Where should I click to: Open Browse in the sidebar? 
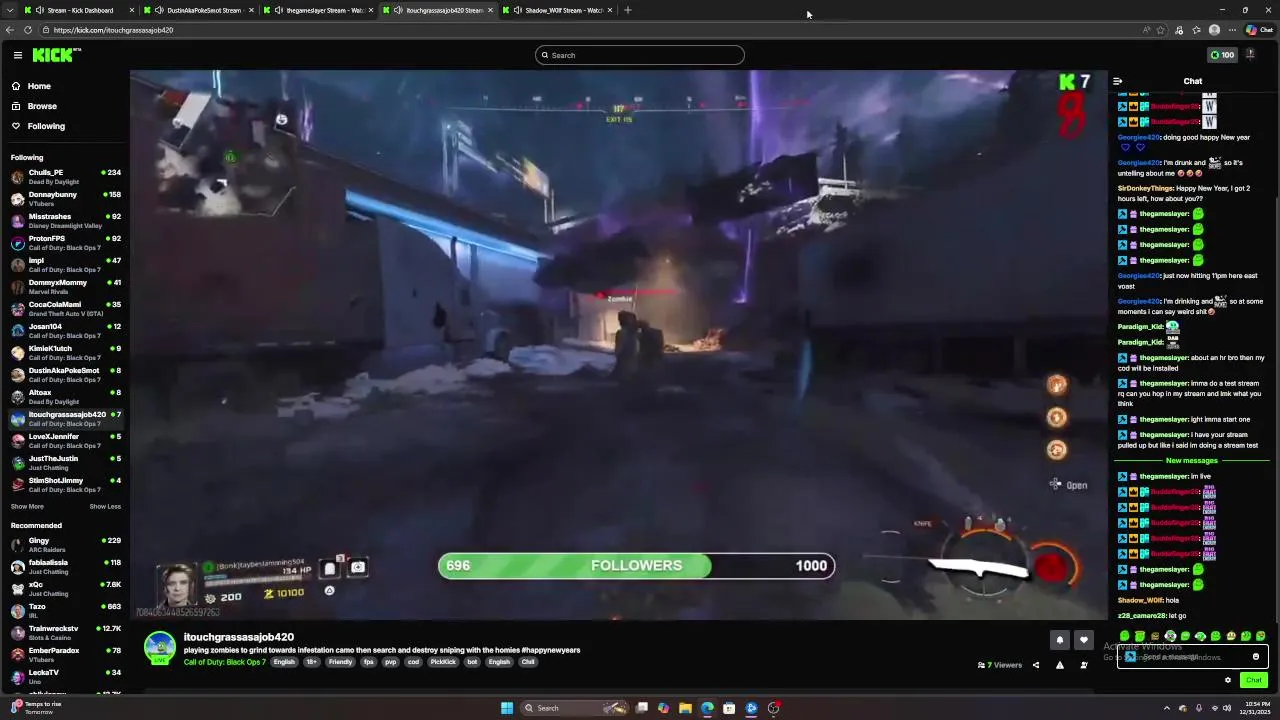[42, 106]
